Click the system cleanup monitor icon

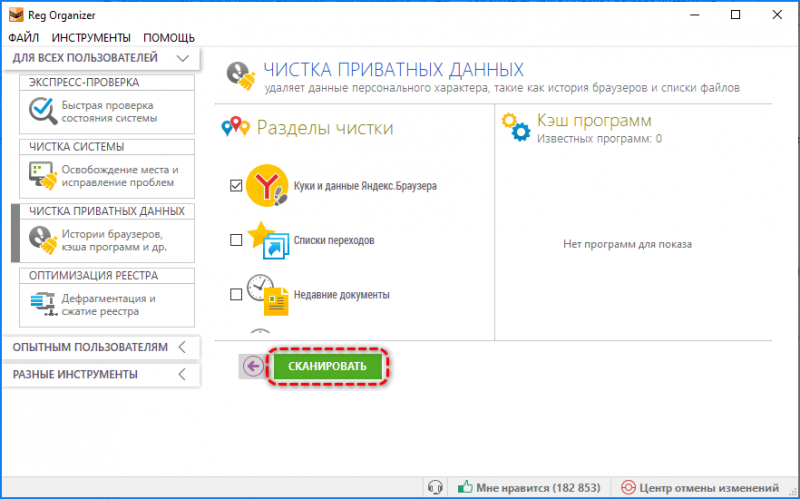43,176
